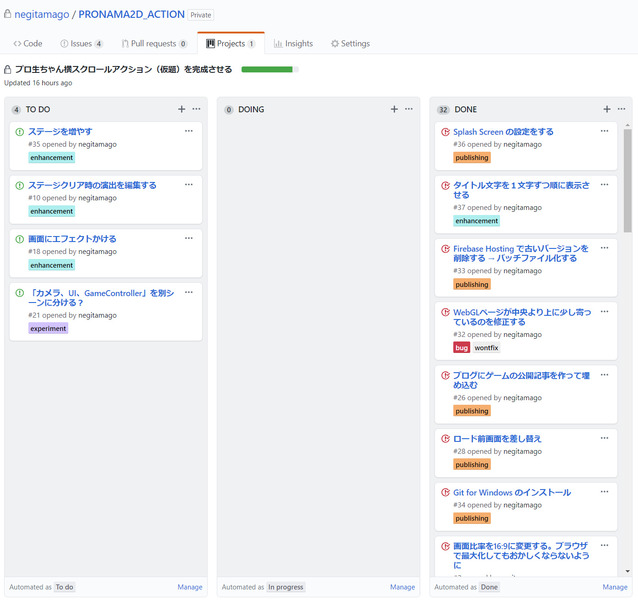Click the closed issue icon on Firebase Hosting card
This screenshot has width=638, height=600.
[446, 249]
